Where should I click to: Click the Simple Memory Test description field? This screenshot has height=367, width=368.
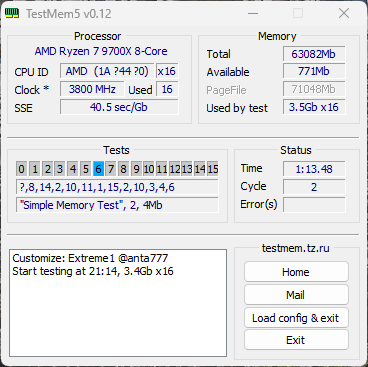117,205
